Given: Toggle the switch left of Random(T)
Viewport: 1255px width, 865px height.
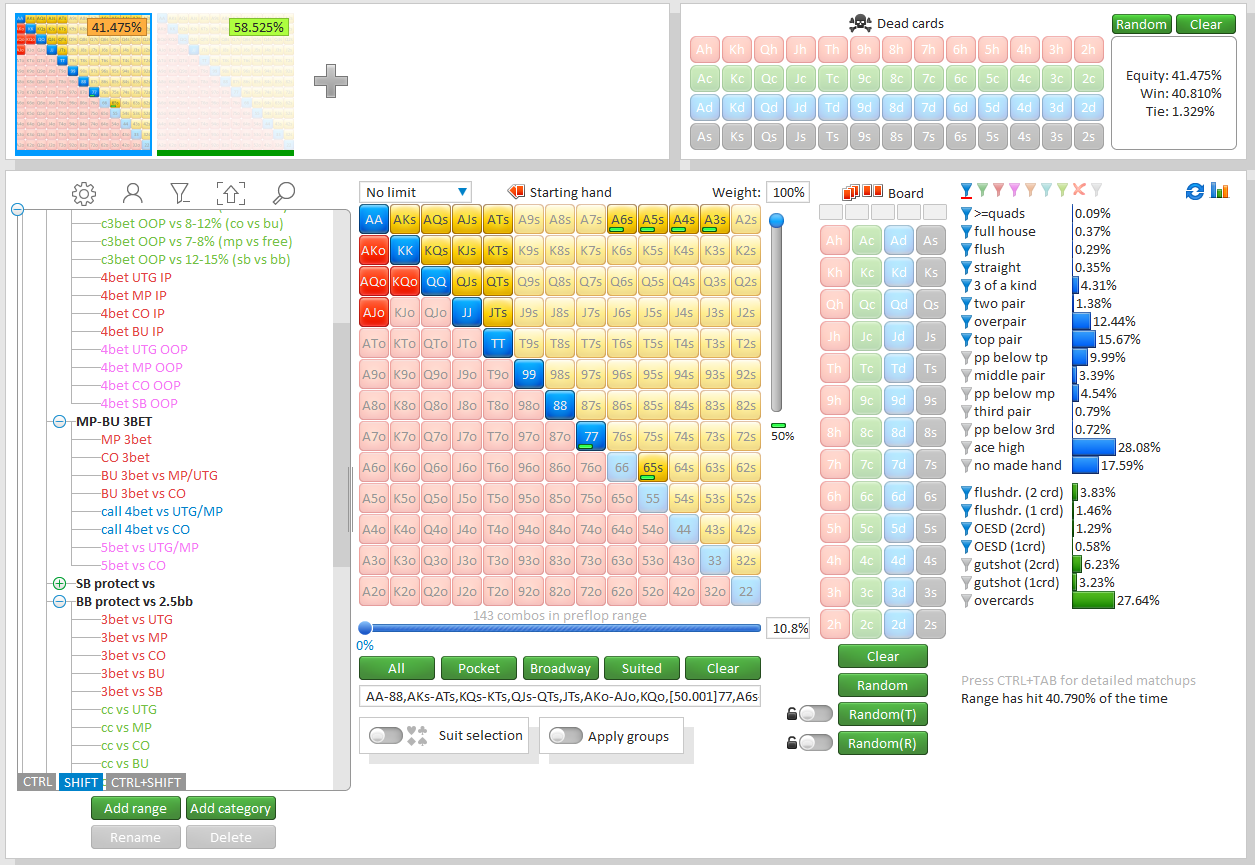Looking at the screenshot, I should (815, 713).
